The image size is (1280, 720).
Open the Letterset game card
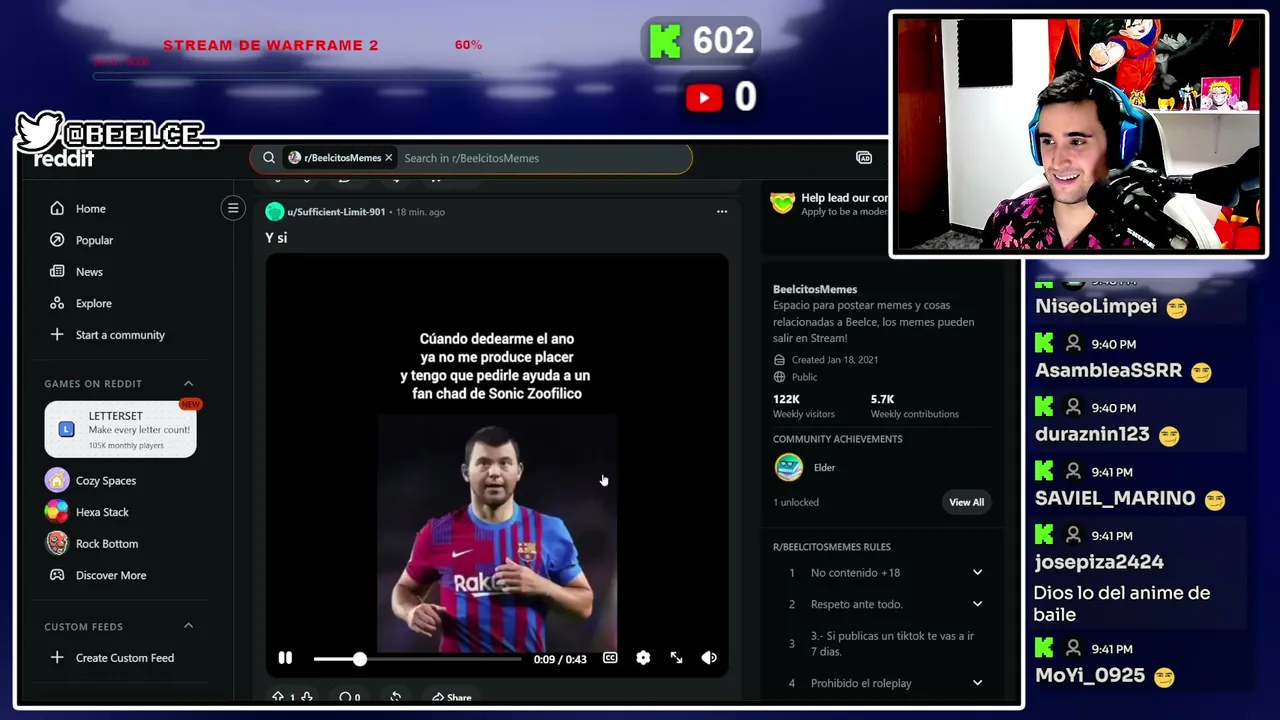pyautogui.click(x=120, y=429)
